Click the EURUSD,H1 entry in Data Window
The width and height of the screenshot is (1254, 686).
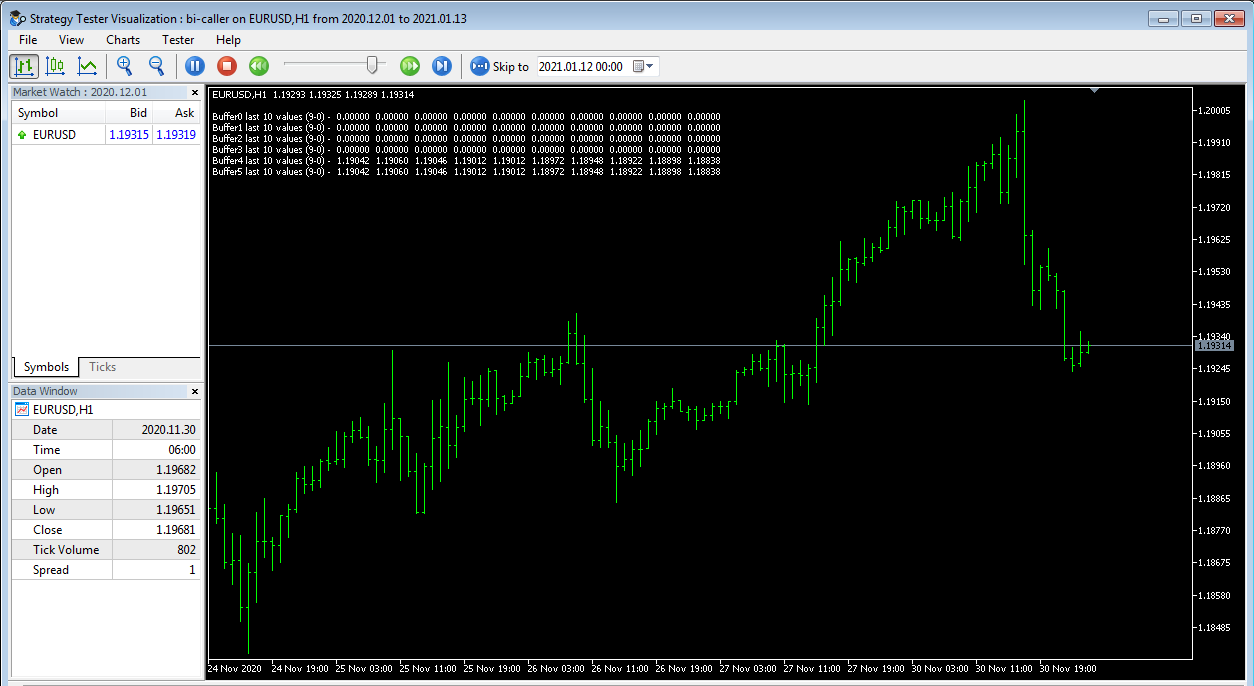(63, 409)
